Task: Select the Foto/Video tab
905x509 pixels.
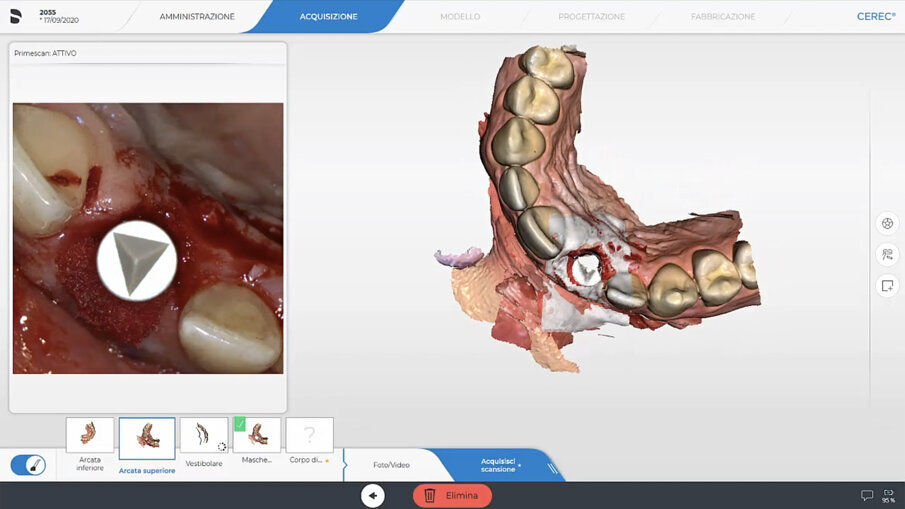Action: pos(391,465)
